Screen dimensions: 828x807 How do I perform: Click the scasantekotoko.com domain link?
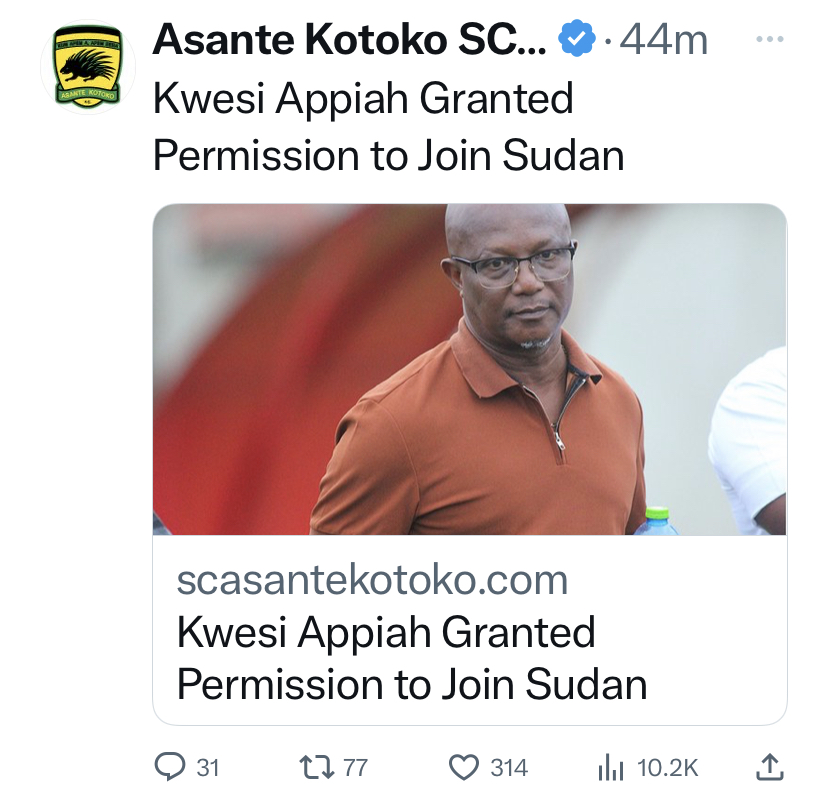tap(372, 580)
